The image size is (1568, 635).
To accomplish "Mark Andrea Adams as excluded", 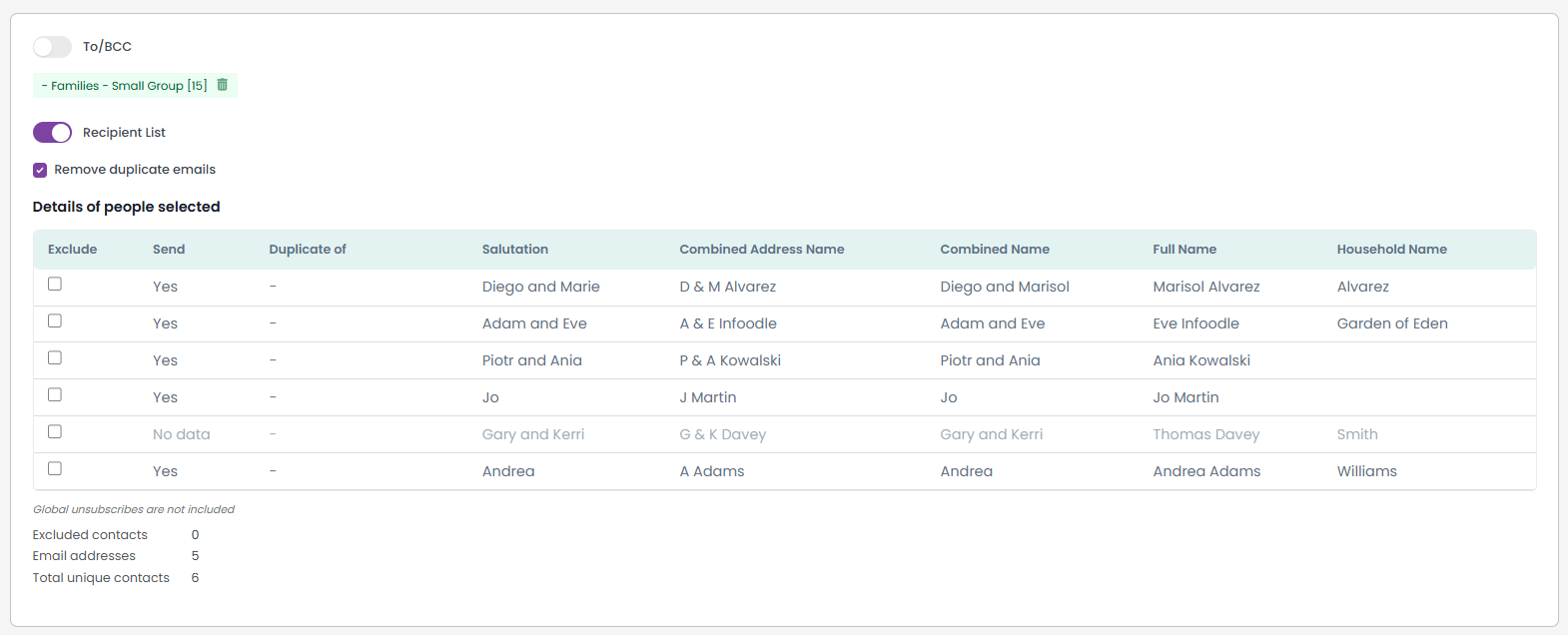I will click(55, 468).
